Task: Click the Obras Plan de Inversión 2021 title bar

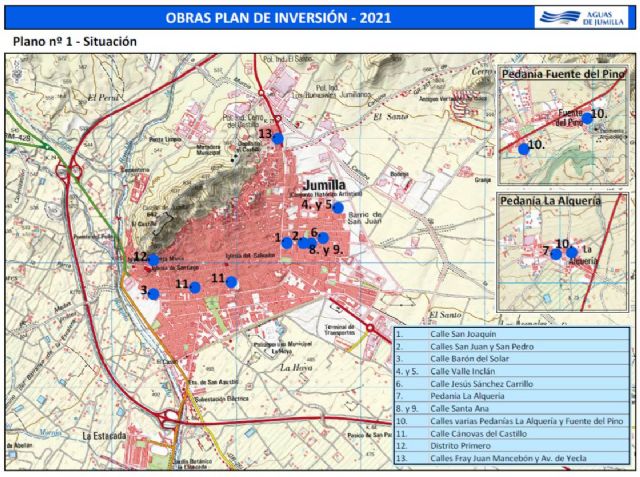Action: pos(280,17)
